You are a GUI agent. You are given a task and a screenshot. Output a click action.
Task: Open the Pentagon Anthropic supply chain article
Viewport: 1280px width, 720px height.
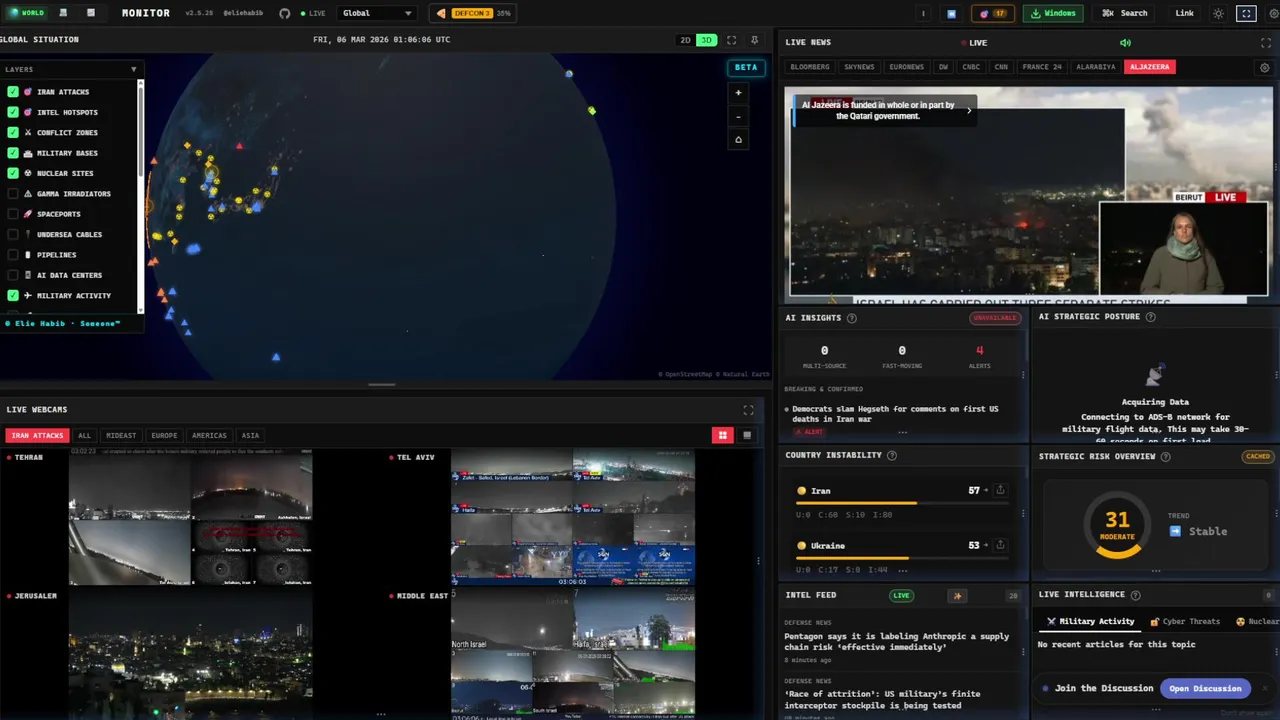896,641
